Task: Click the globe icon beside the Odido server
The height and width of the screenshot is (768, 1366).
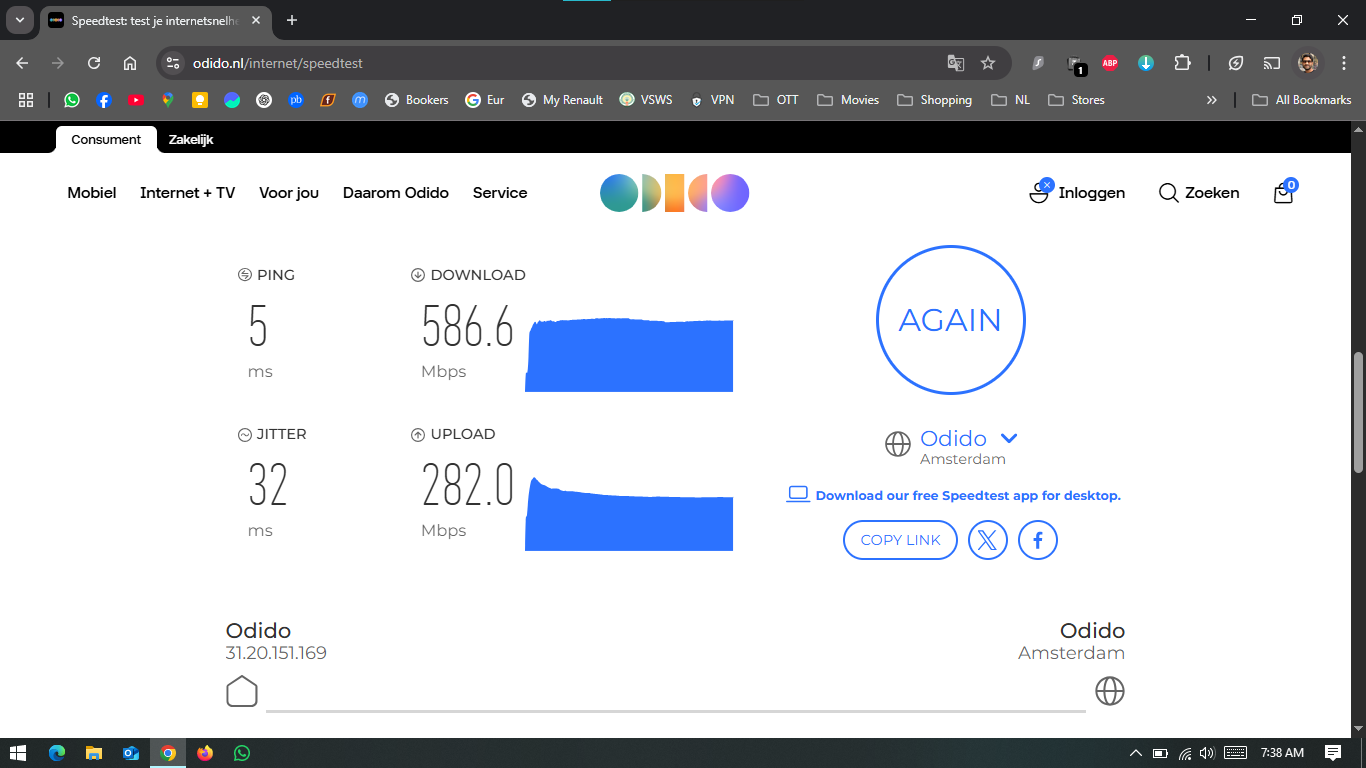Action: coord(898,443)
